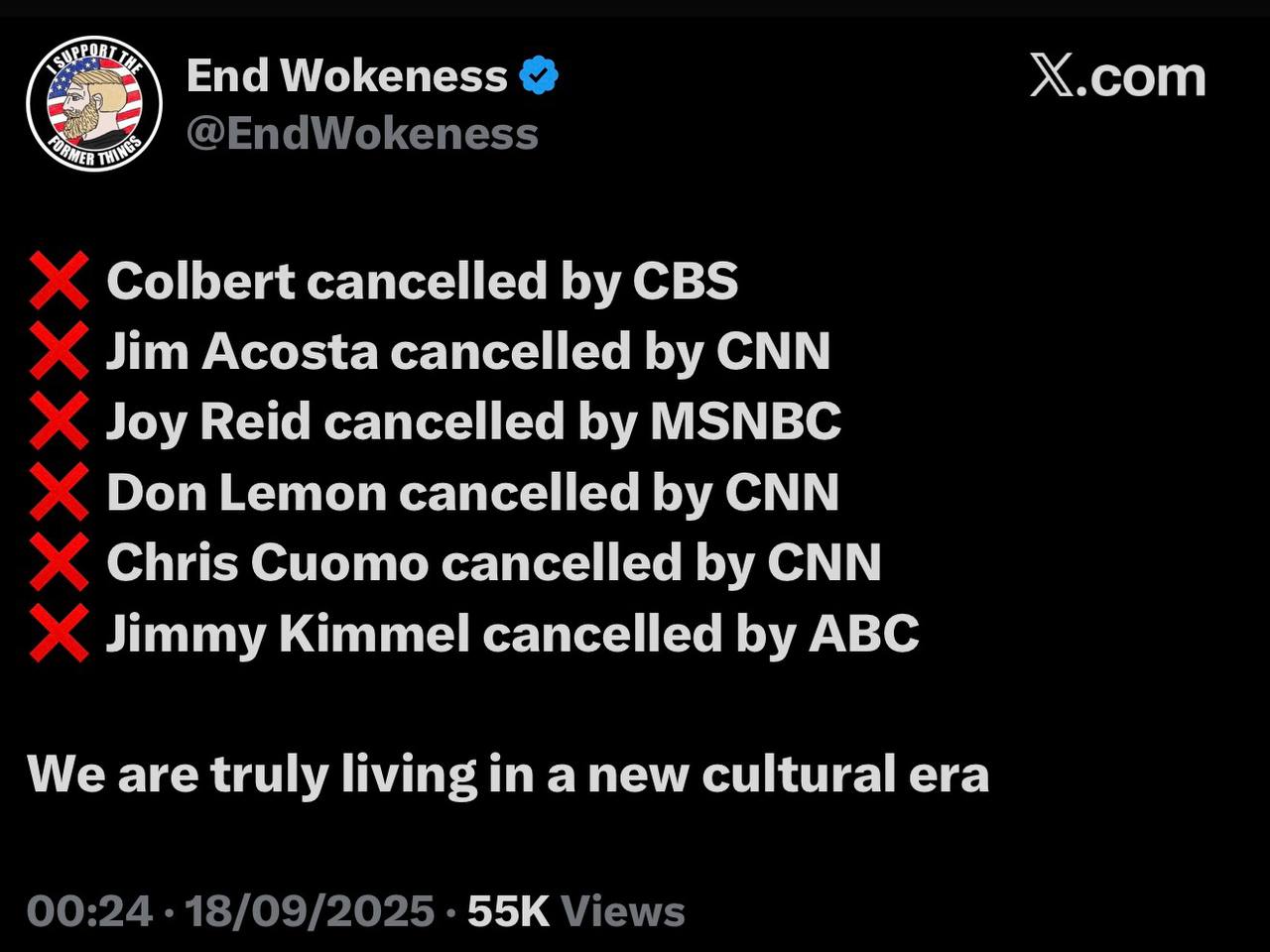This screenshot has width=1270, height=952.
Task: Click the blue verified checkmark badge
Action: click(x=539, y=75)
